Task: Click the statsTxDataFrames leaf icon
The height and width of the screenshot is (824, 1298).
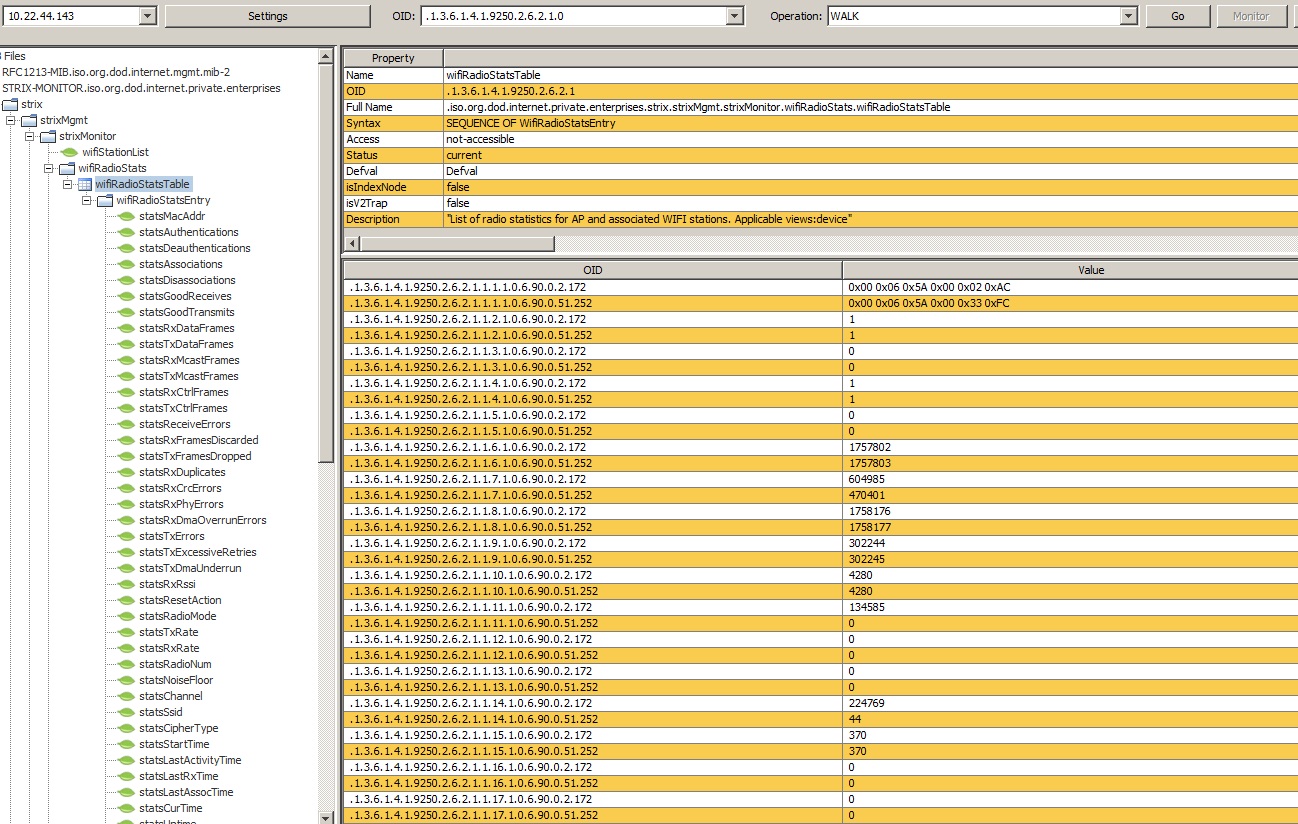Action: [126, 344]
